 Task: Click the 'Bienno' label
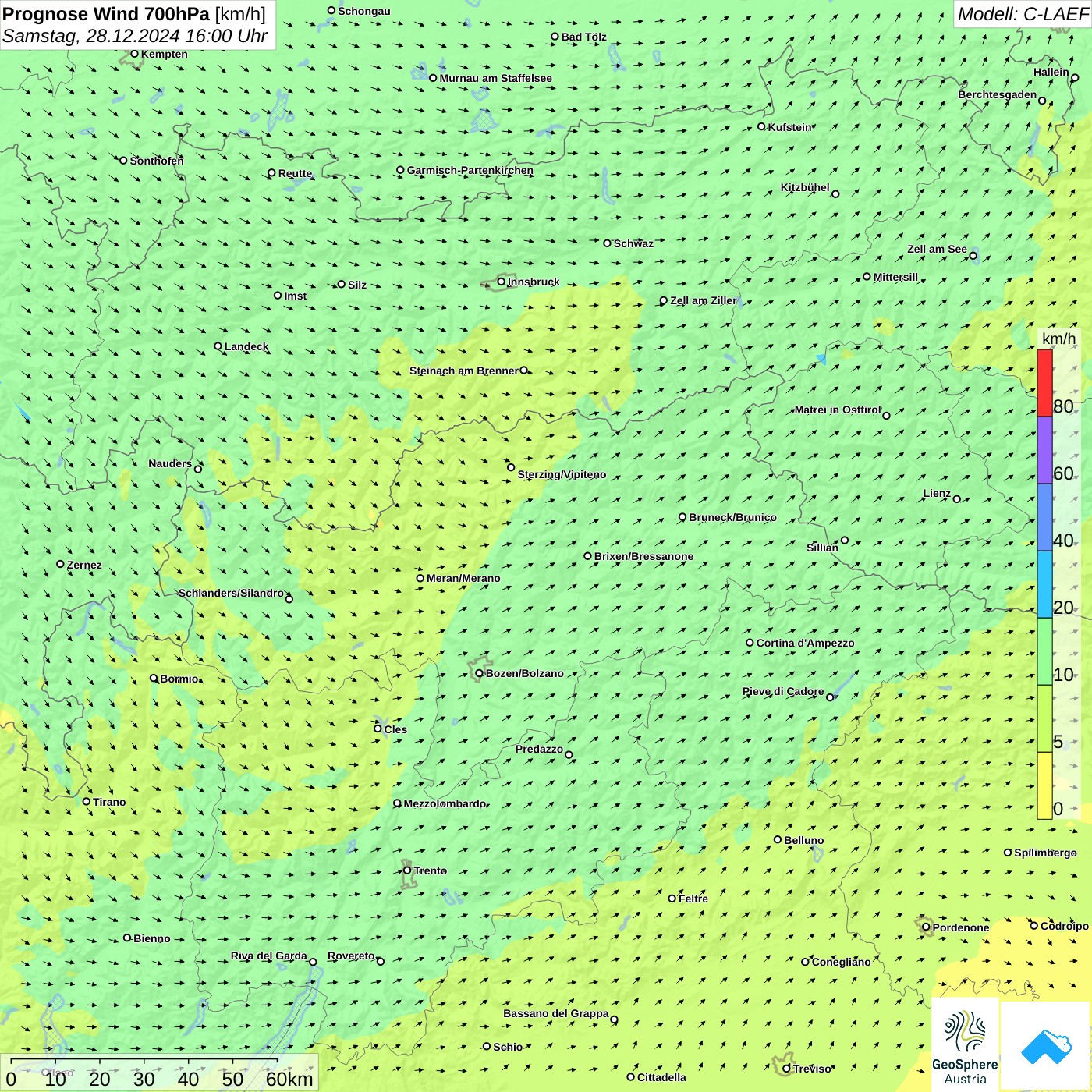click(151, 938)
